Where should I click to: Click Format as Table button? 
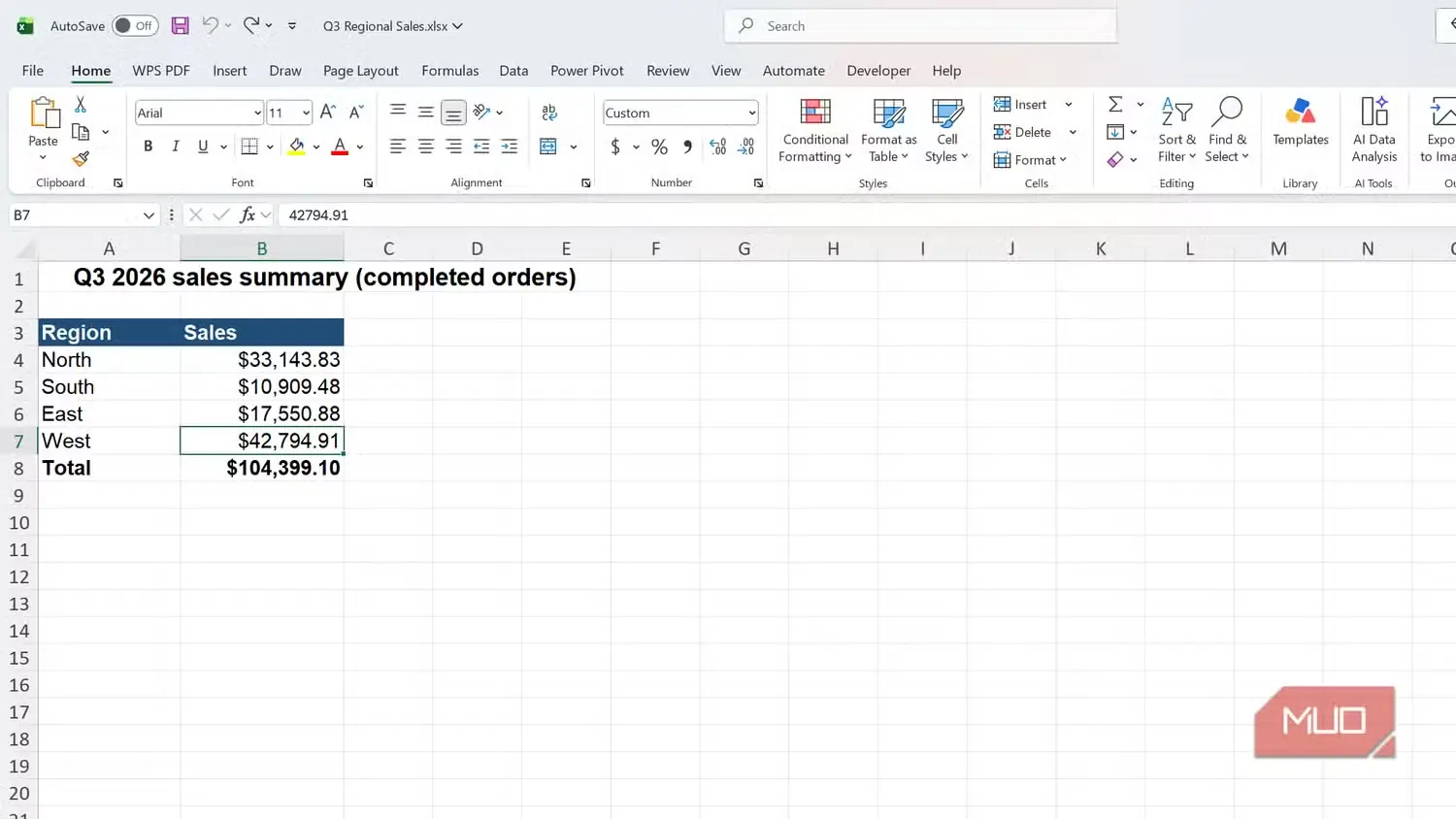(888, 130)
